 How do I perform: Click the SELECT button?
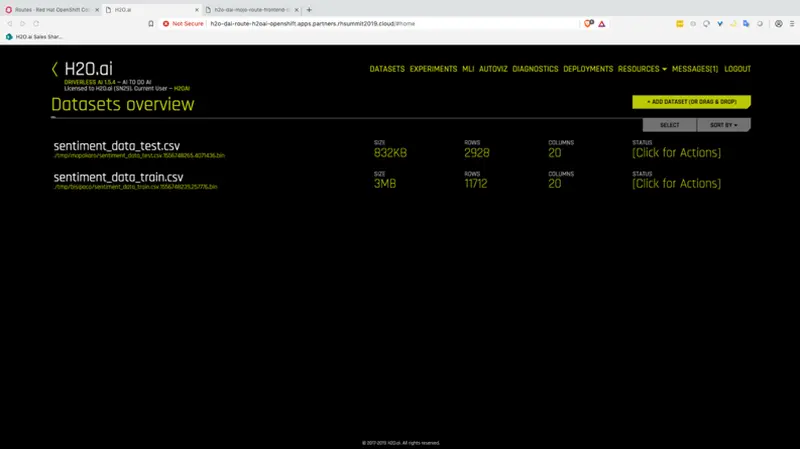(669, 125)
